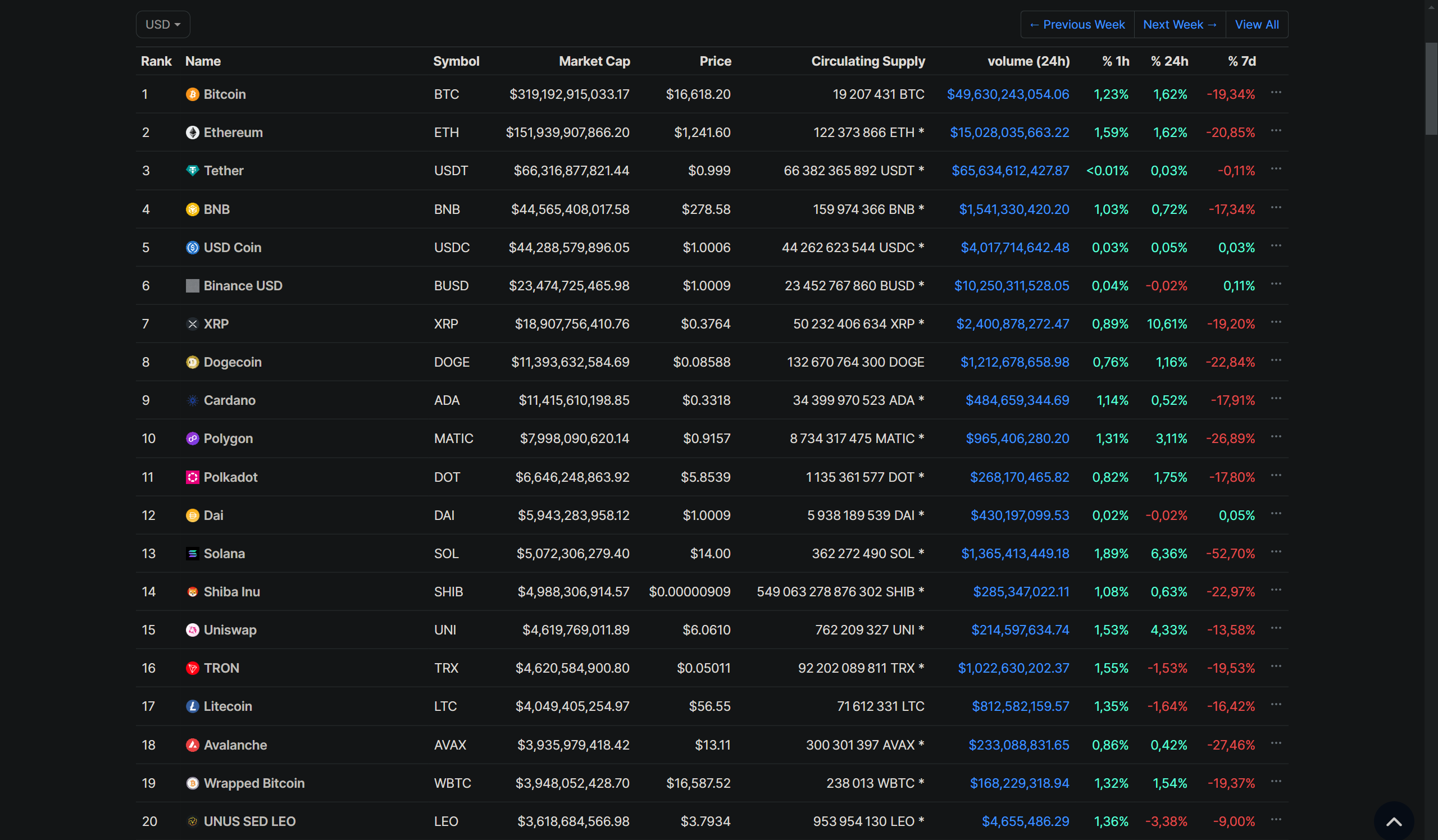This screenshot has height=840, width=1438.
Task: Click the Solana logo icon
Action: tap(192, 554)
